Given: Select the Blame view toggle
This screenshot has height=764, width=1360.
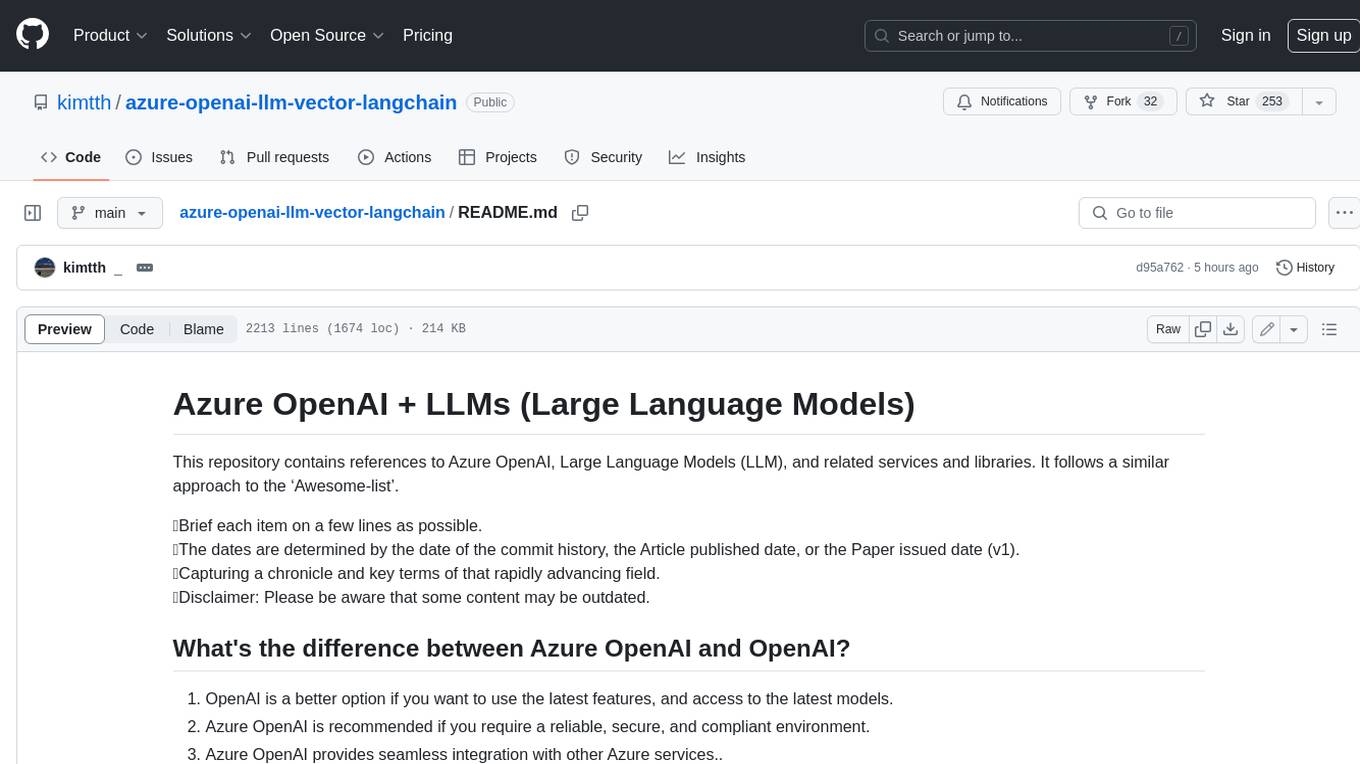Looking at the screenshot, I should 203,329.
